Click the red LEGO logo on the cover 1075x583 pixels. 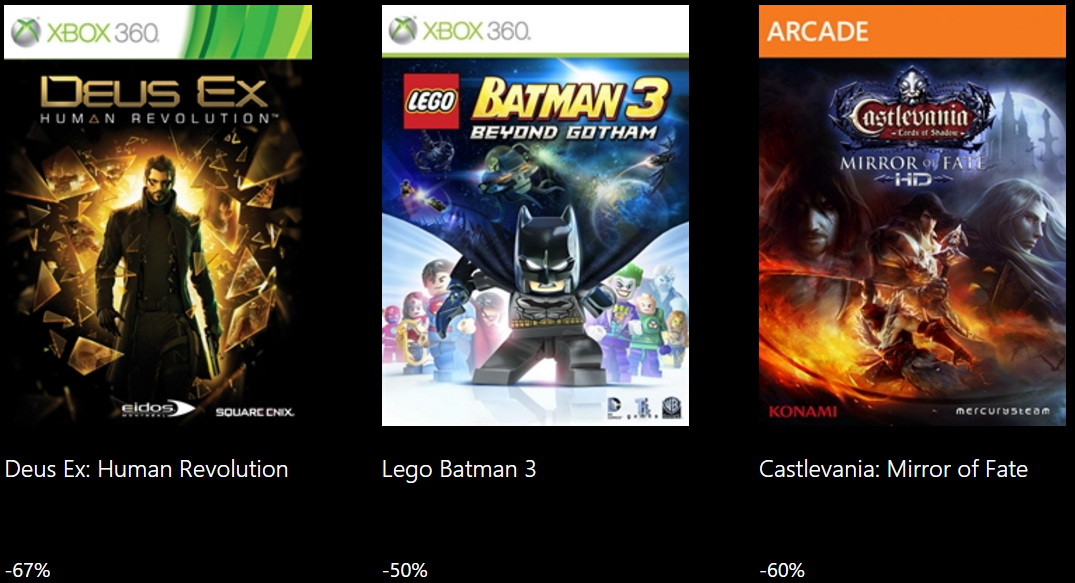click(x=431, y=102)
